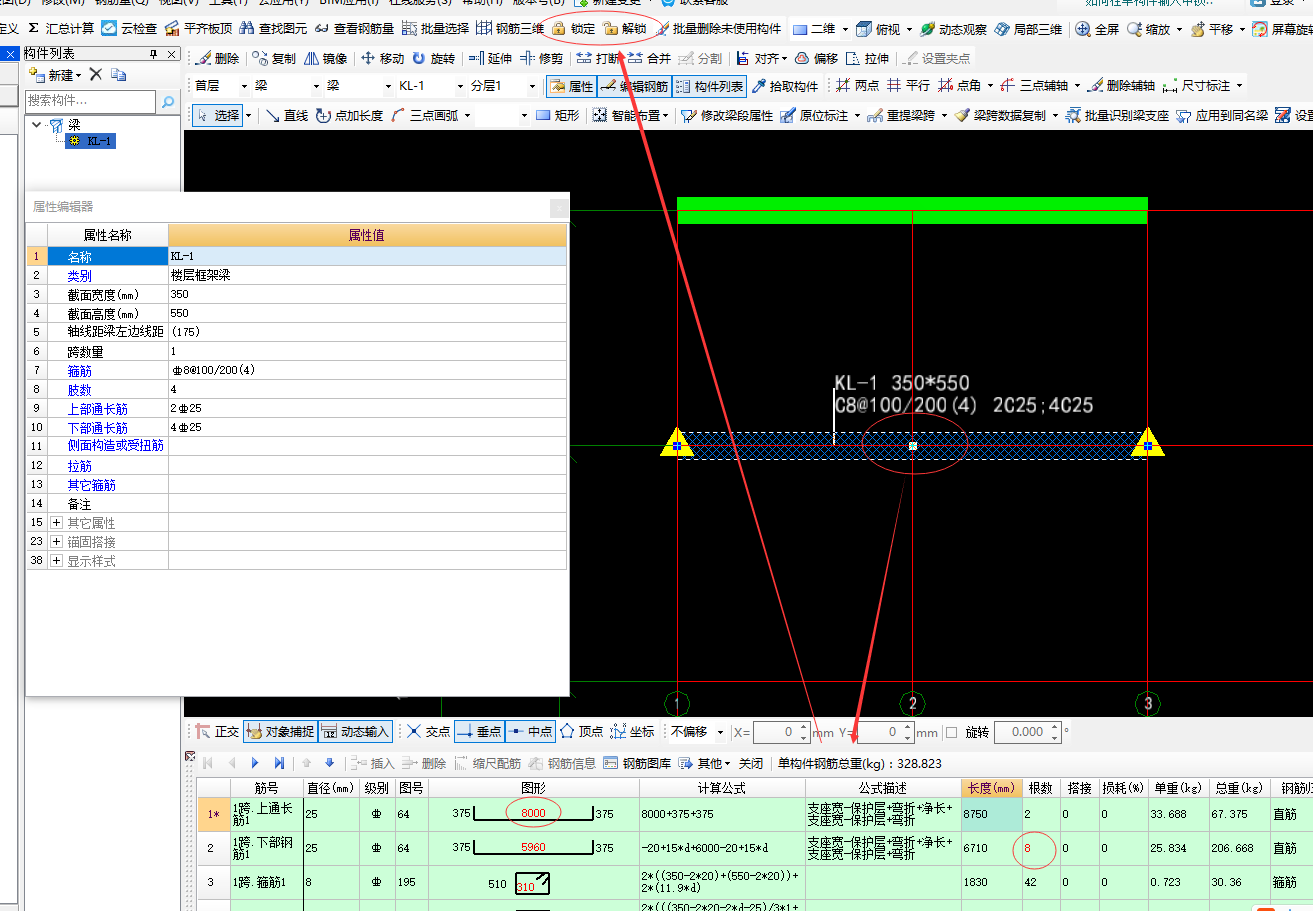Open 查看钢筋量 view rebar quantity
1313x911 pixels.
(x=354, y=29)
